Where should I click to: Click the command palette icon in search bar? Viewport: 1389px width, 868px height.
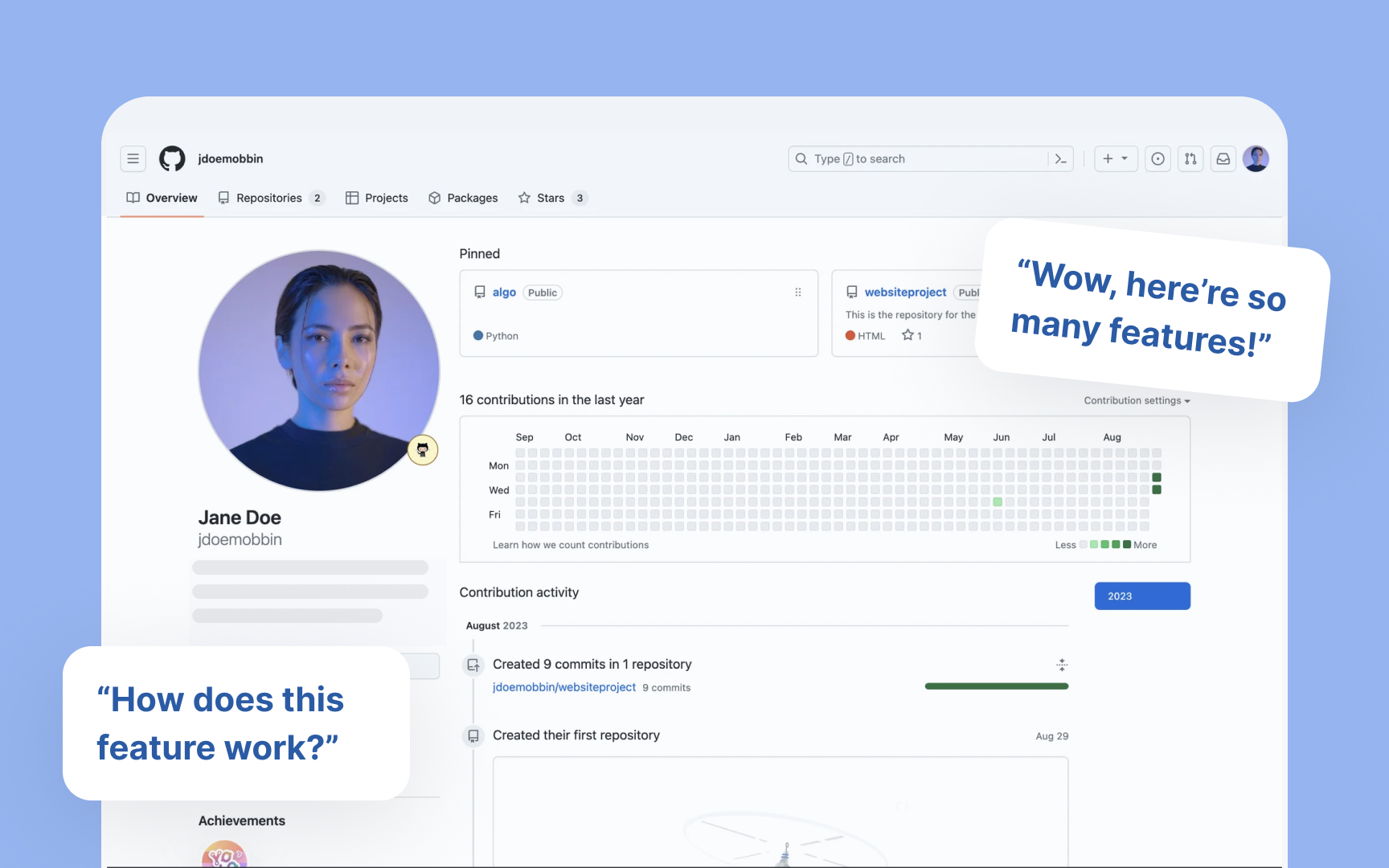pos(1060,158)
